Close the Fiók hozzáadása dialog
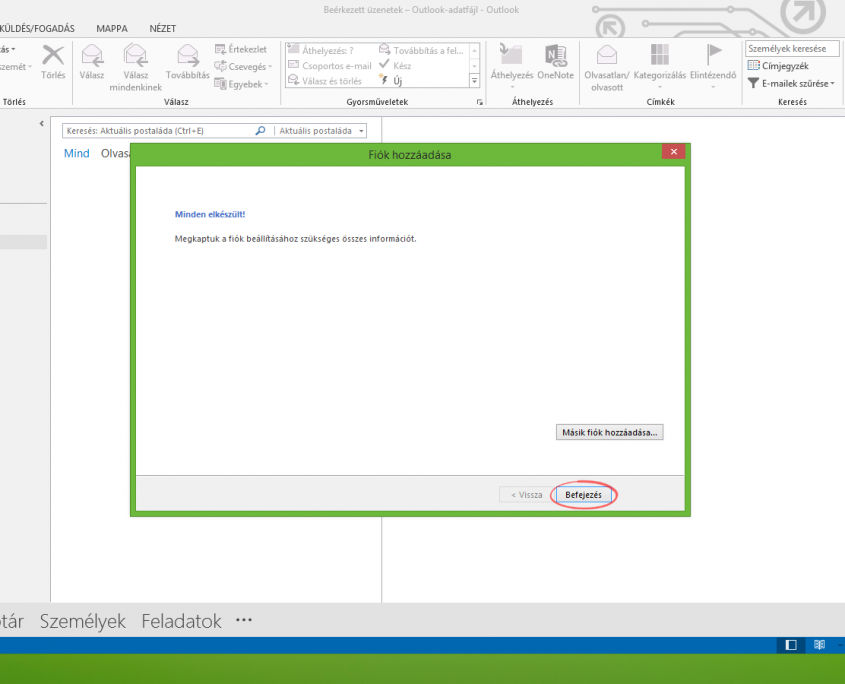 point(673,152)
